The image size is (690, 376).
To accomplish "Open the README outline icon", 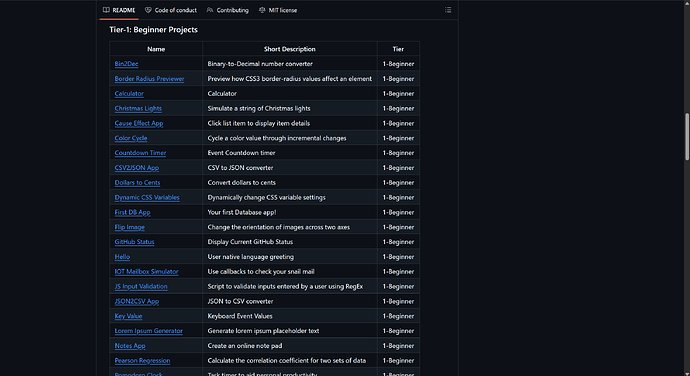I will [x=448, y=10].
